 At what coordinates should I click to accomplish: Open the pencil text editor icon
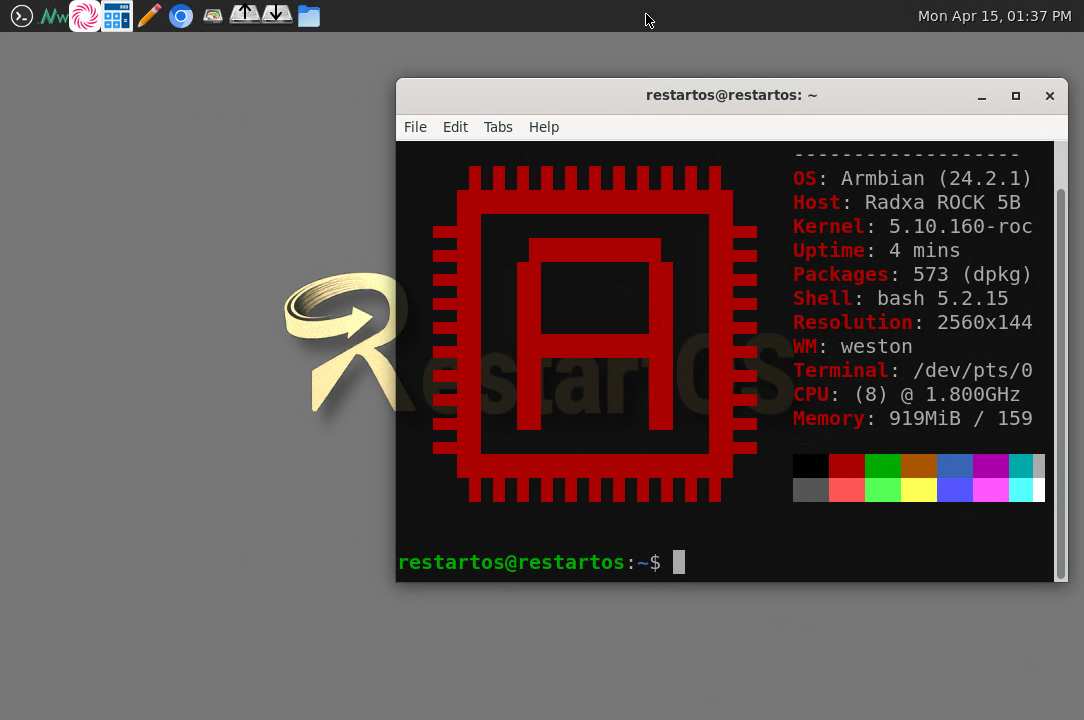[149, 16]
